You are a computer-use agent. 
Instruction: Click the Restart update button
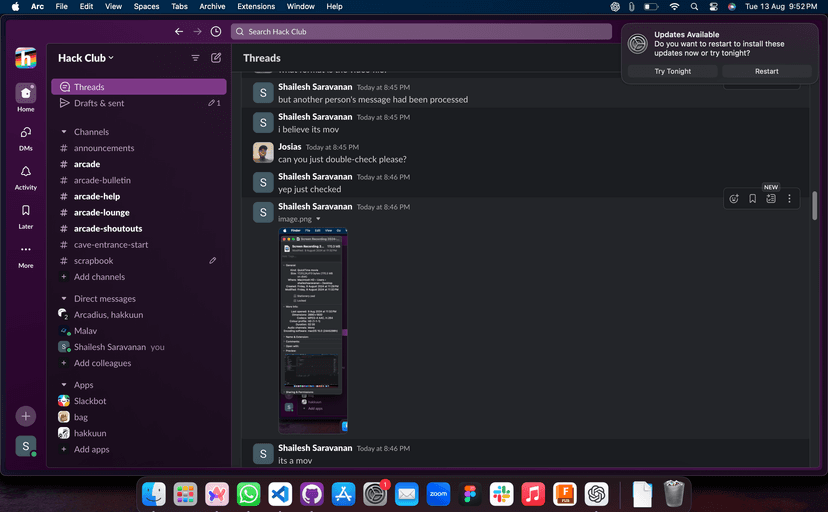pyautogui.click(x=766, y=71)
